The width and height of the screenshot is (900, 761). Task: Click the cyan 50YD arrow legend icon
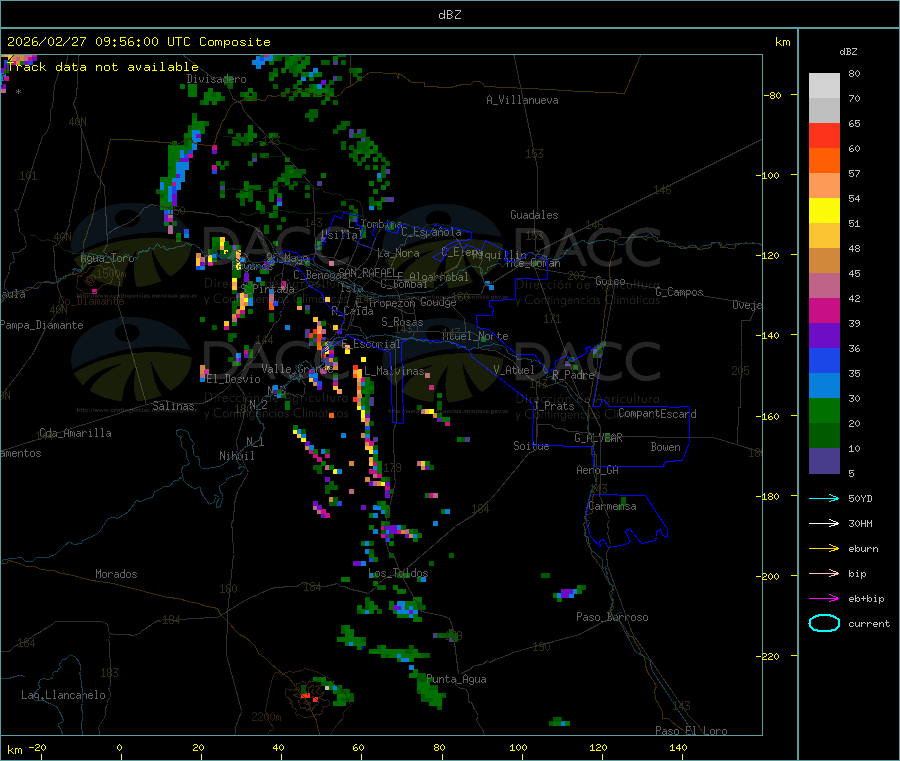[x=824, y=498]
